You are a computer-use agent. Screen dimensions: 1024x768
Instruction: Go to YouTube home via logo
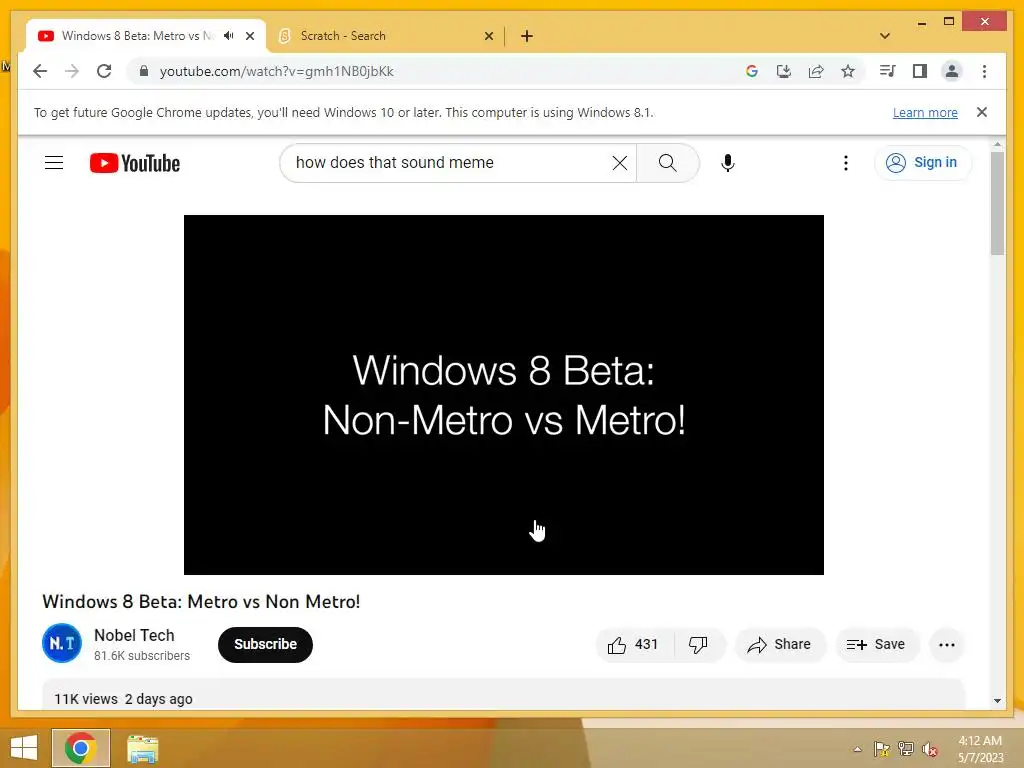click(135, 163)
